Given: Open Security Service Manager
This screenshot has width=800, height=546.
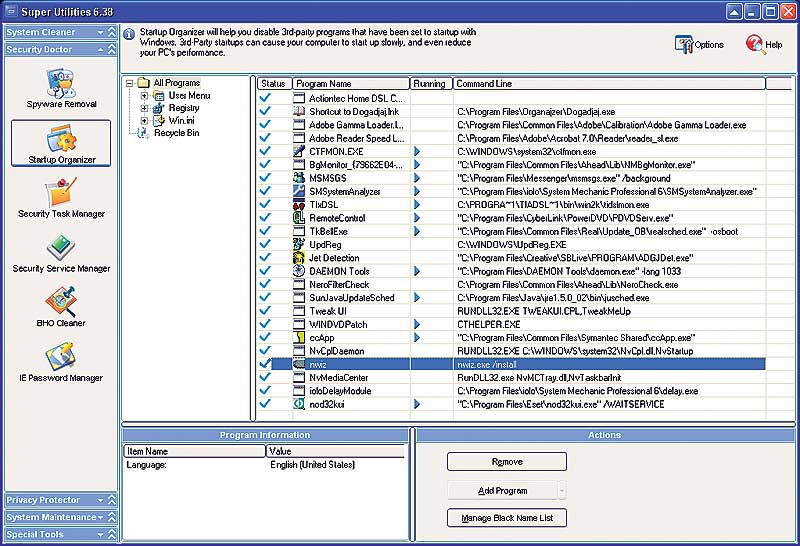Looking at the screenshot, I should (61, 253).
